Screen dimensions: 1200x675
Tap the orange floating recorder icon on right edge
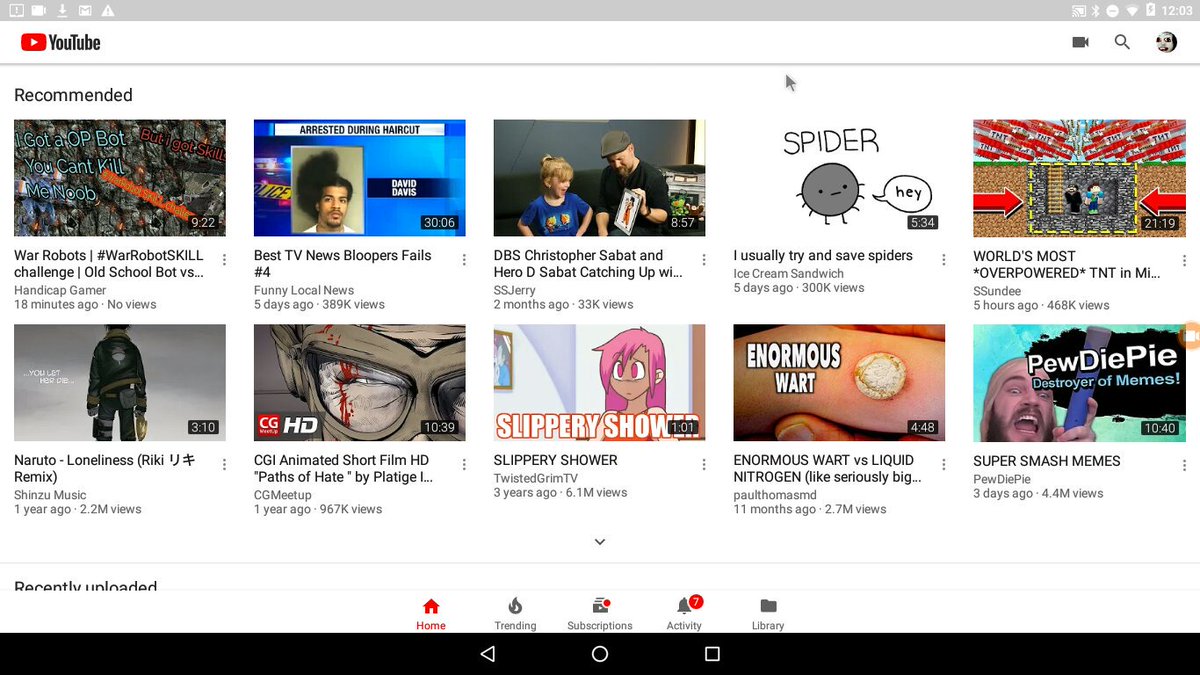tap(1190, 336)
